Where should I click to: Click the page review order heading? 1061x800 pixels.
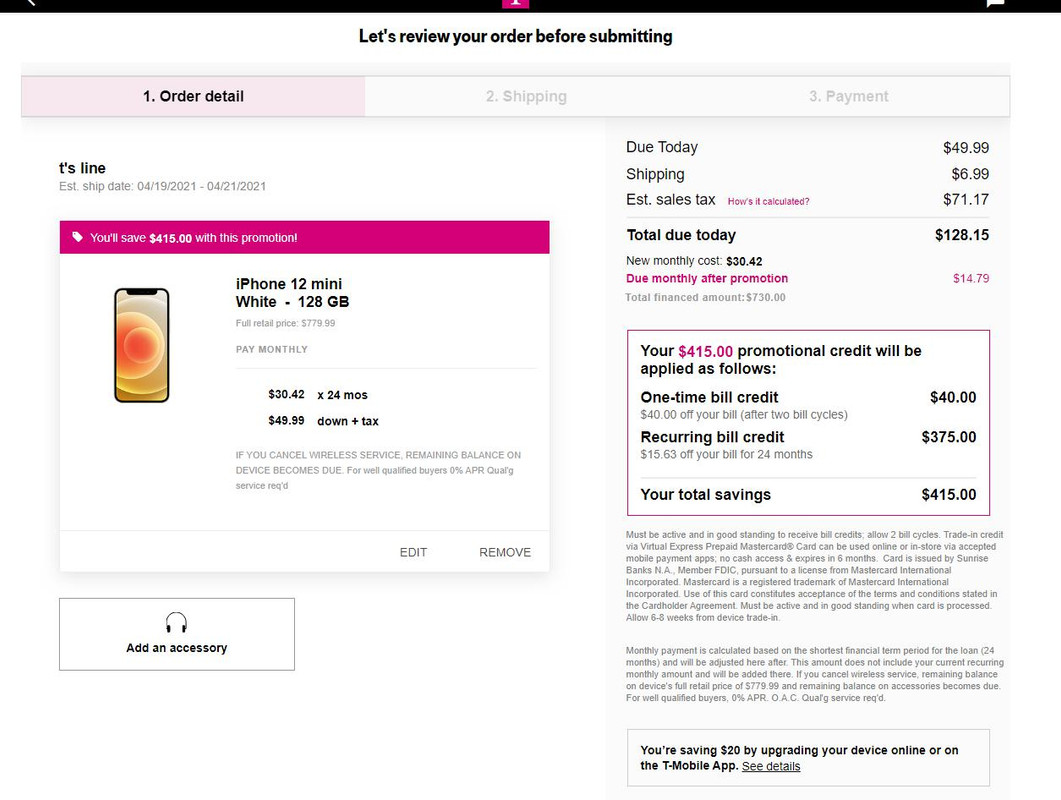[515, 36]
